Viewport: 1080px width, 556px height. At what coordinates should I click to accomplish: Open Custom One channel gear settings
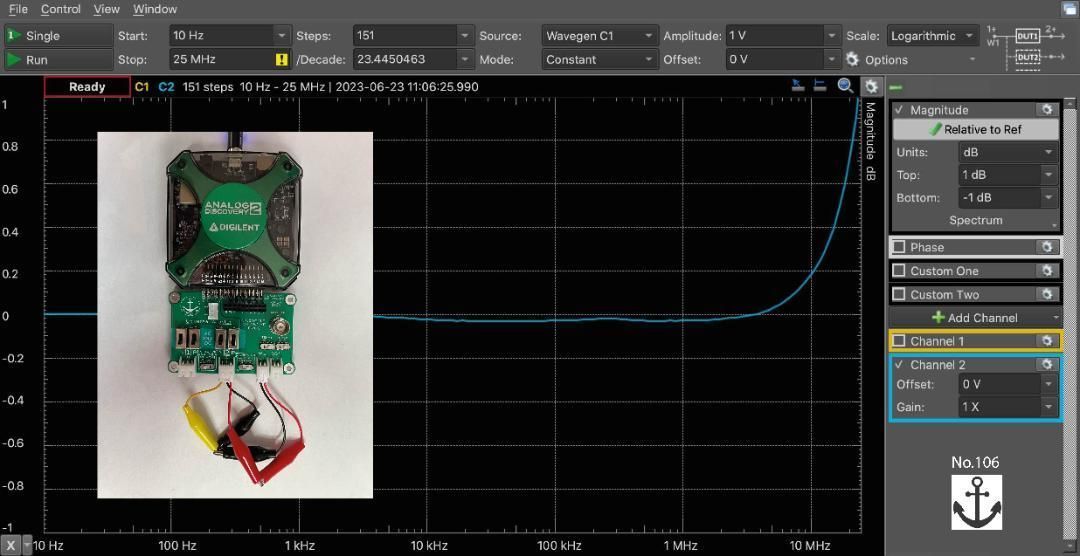[1047, 271]
